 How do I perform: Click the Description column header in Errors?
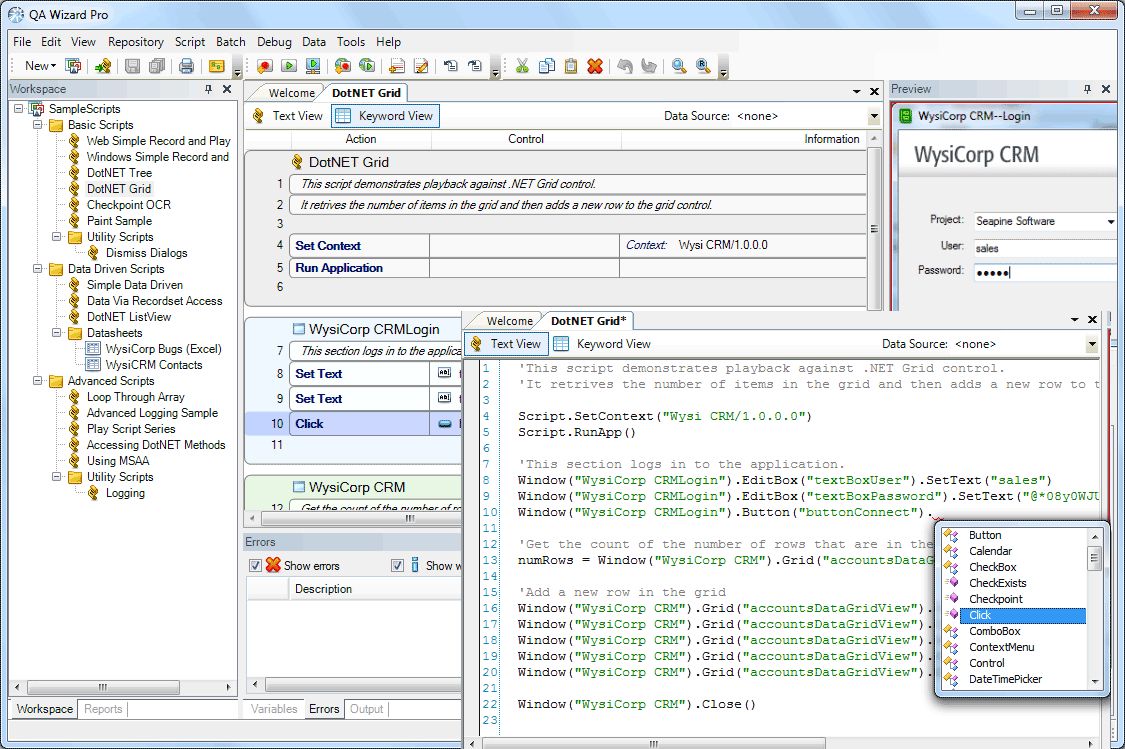click(323, 589)
